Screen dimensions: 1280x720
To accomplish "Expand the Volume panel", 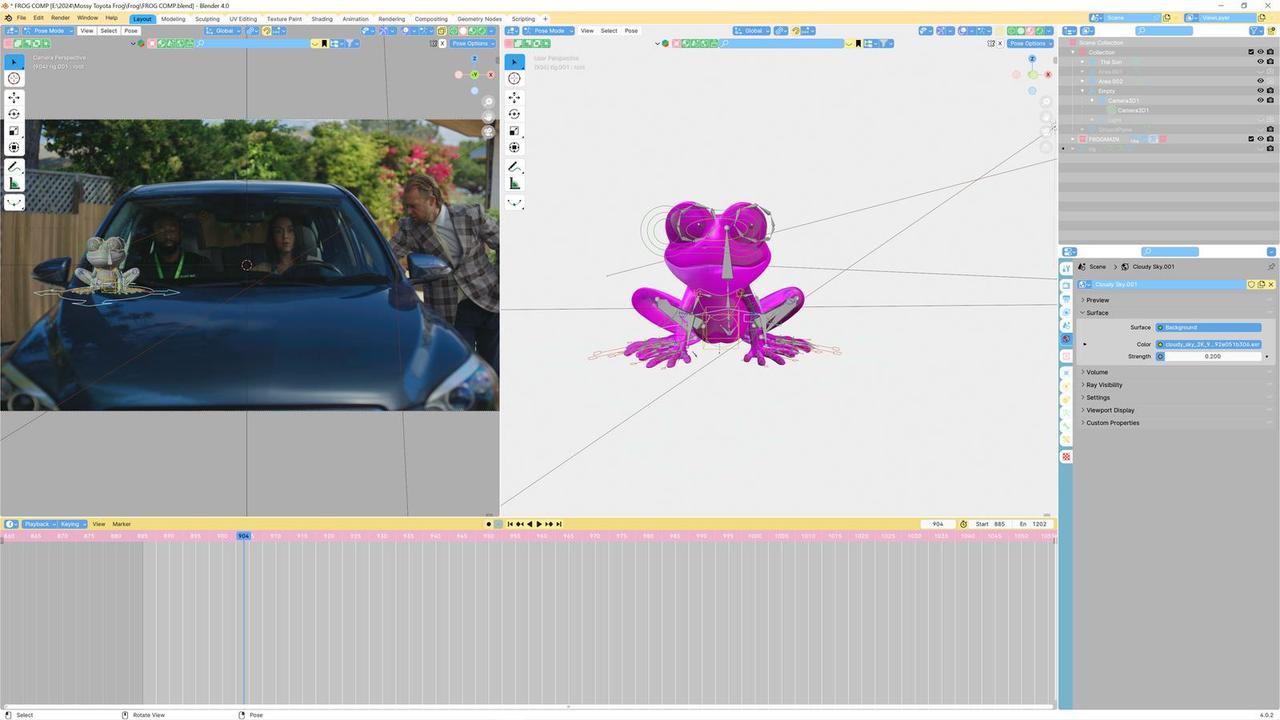I will point(1097,372).
